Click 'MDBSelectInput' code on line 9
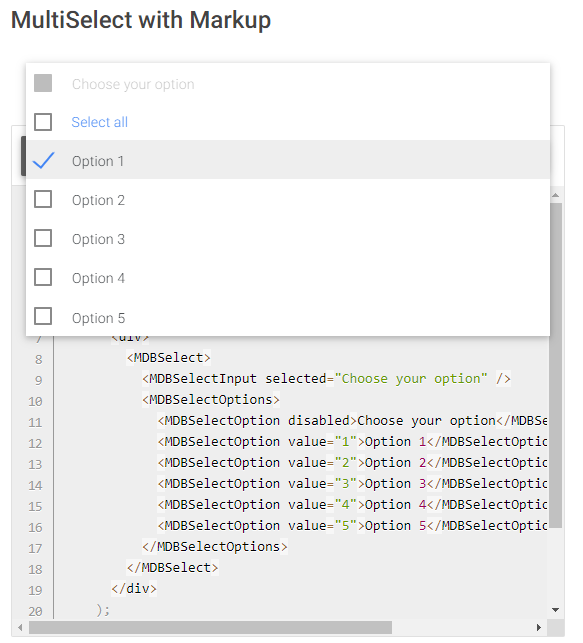The image size is (583, 643). pos(203,379)
